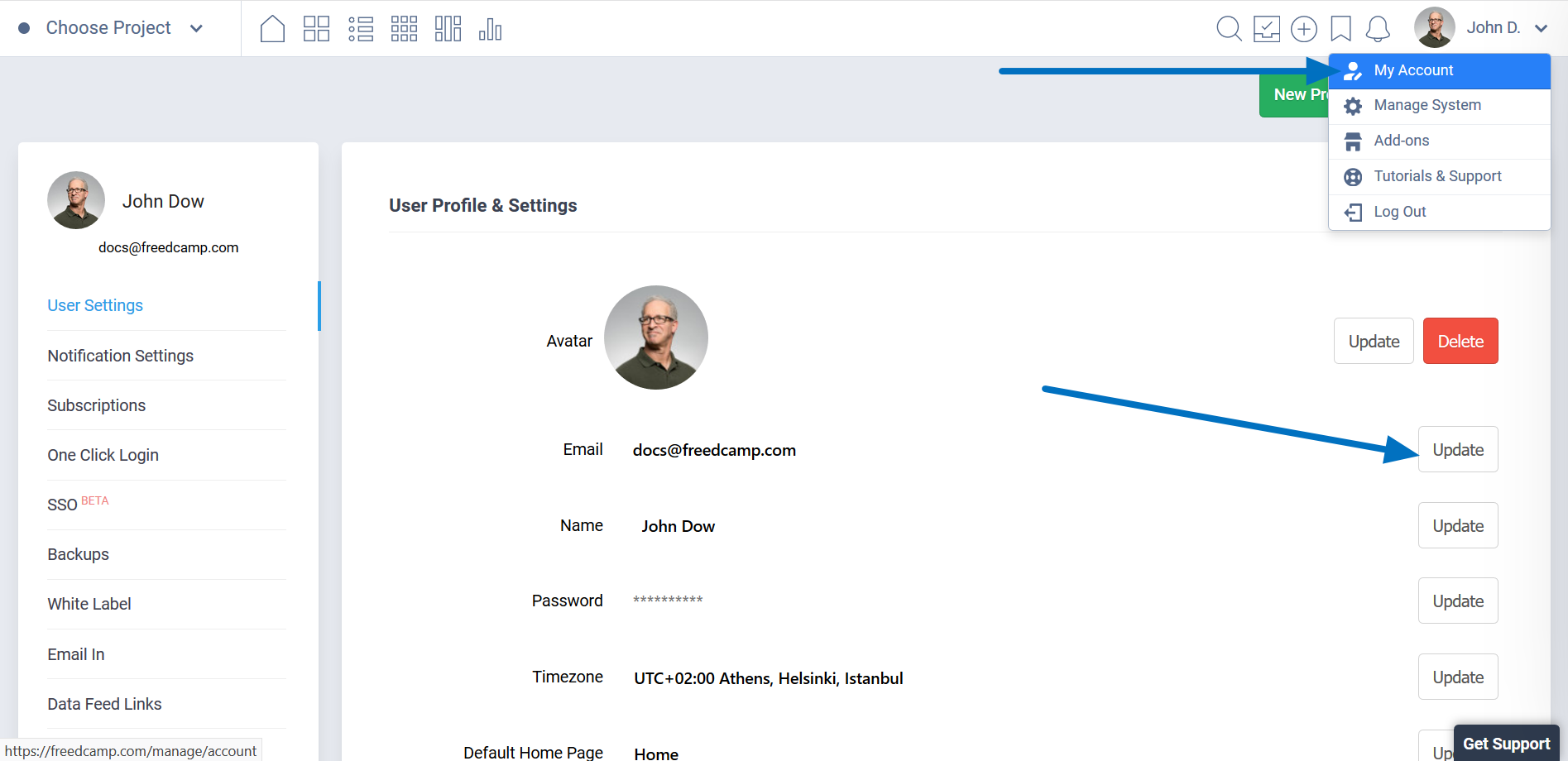Click Update button for Password

1458,601
